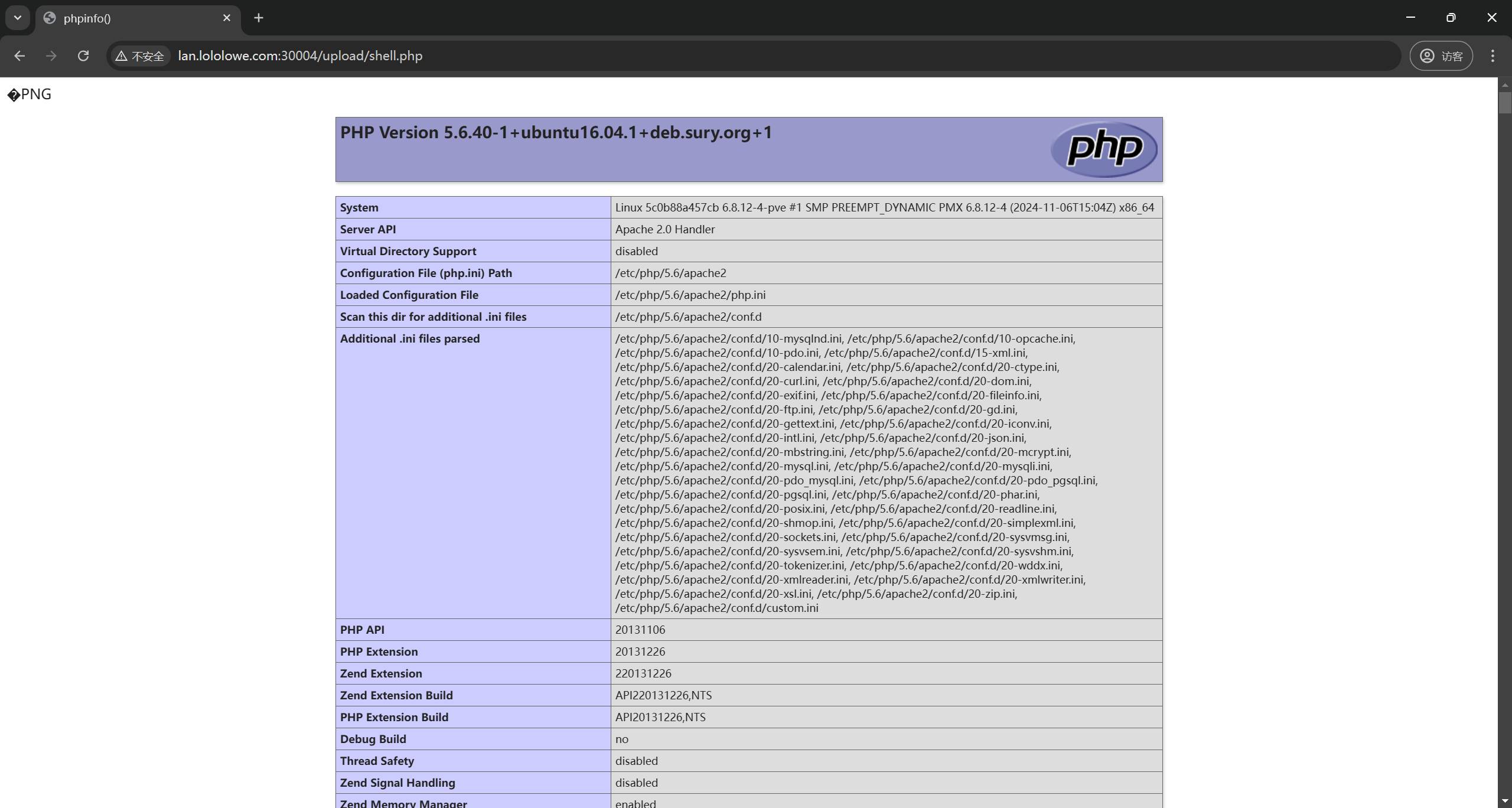Click the PHP Version heading text
Viewport: 1512px width, 808px height.
coord(556,133)
